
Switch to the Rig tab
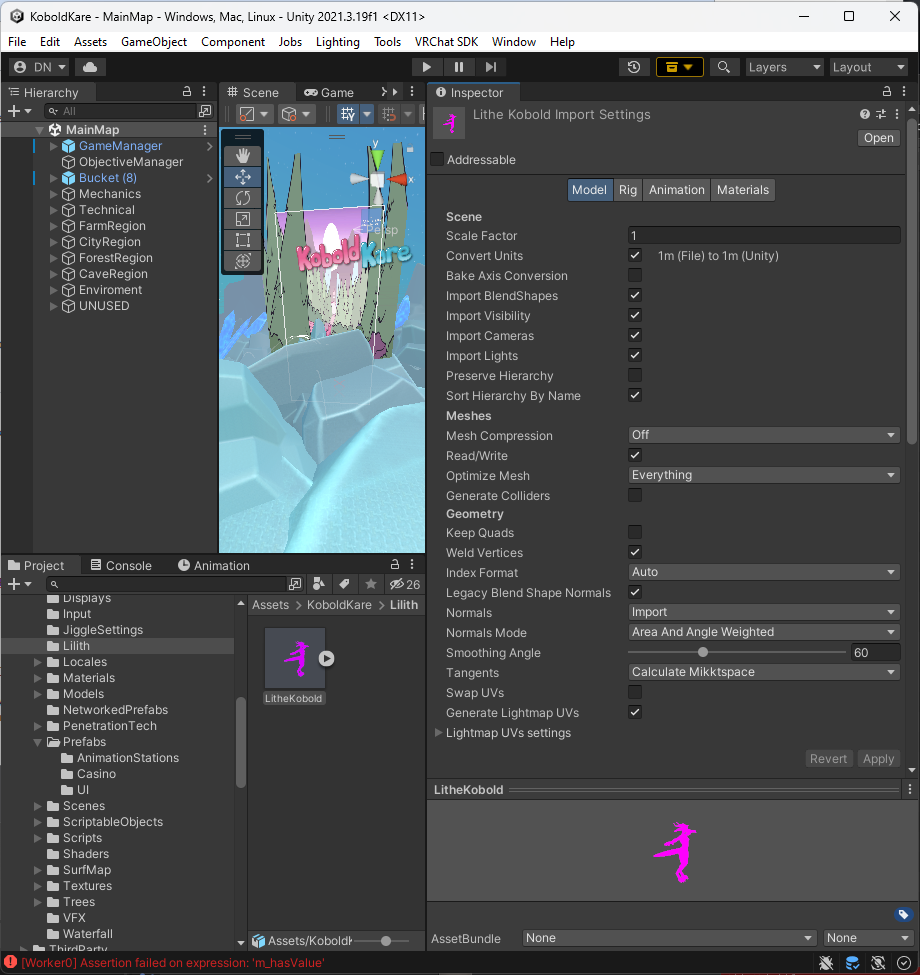[628, 190]
